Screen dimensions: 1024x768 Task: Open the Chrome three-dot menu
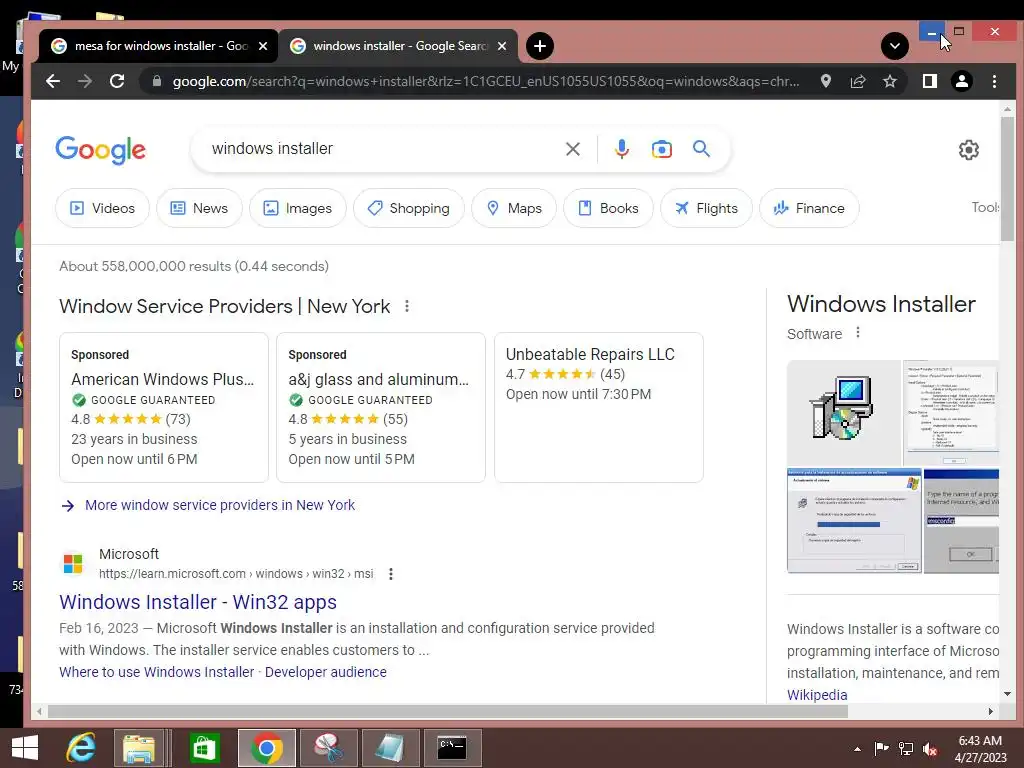[x=994, y=81]
